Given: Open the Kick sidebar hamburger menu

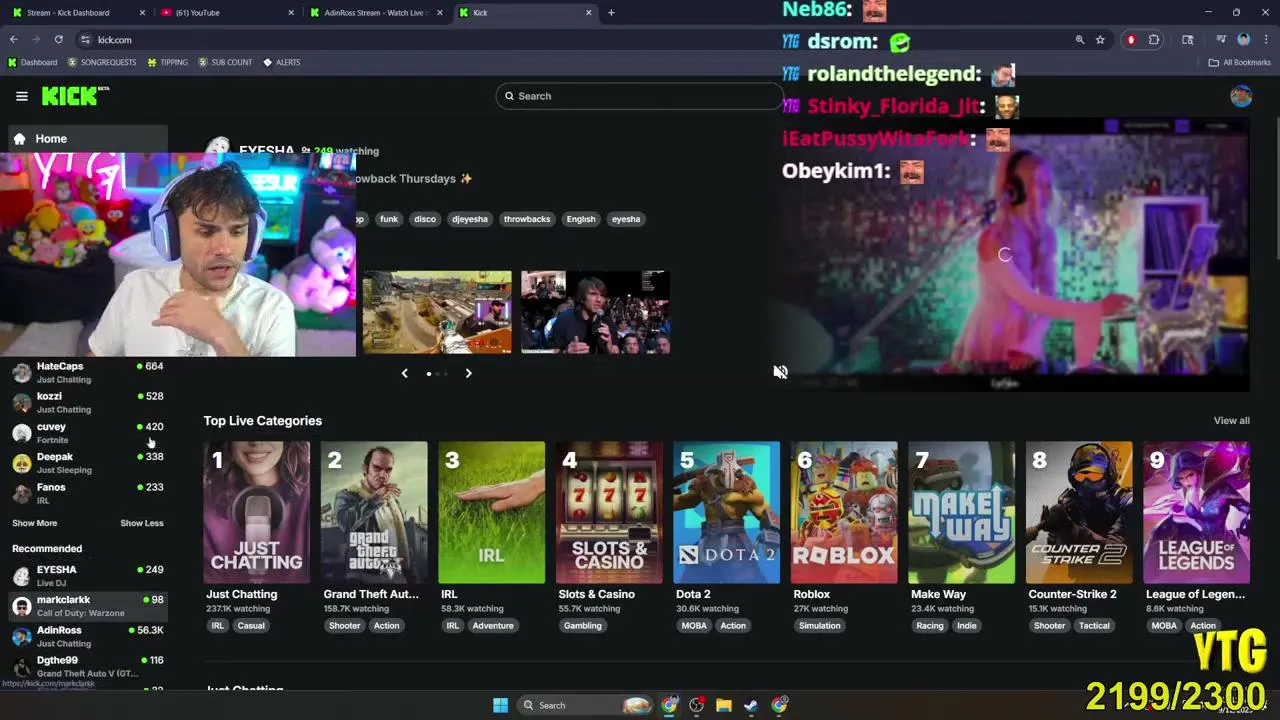Looking at the screenshot, I should click(21, 96).
